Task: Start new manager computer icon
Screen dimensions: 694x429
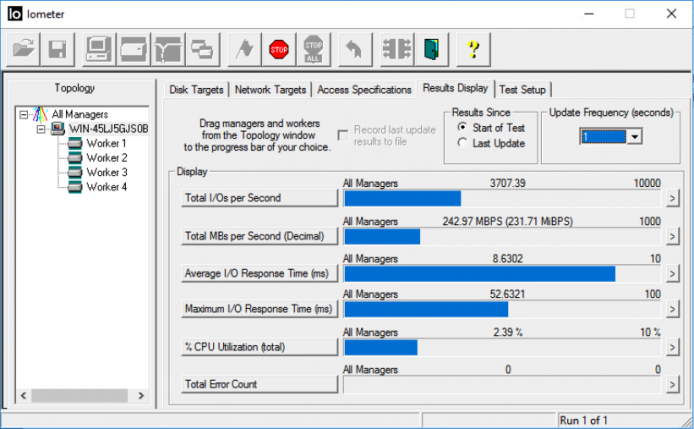Action: [99, 49]
